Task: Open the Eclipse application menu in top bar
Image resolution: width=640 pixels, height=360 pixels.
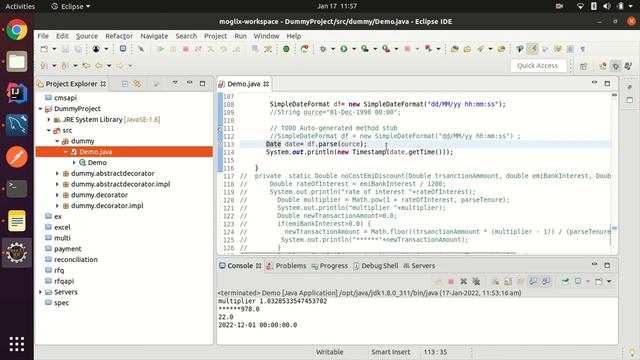Action: [x=71, y=6]
